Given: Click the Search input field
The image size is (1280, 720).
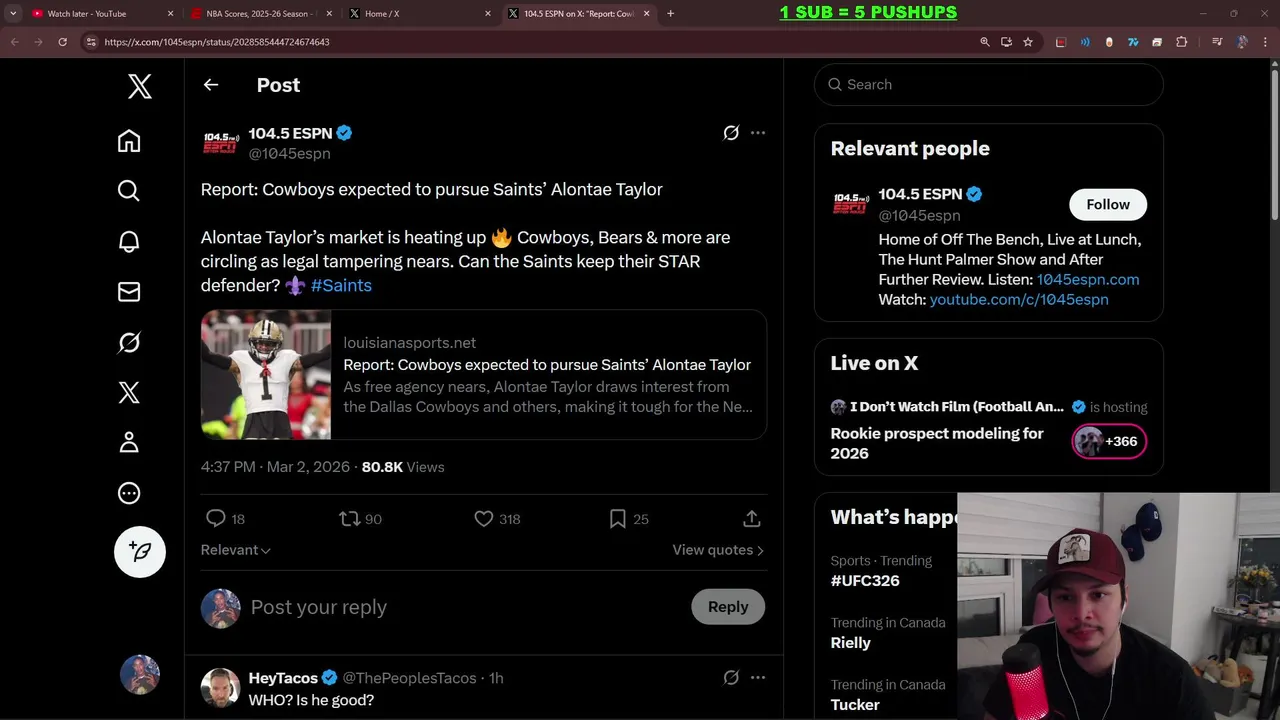Looking at the screenshot, I should tap(989, 85).
